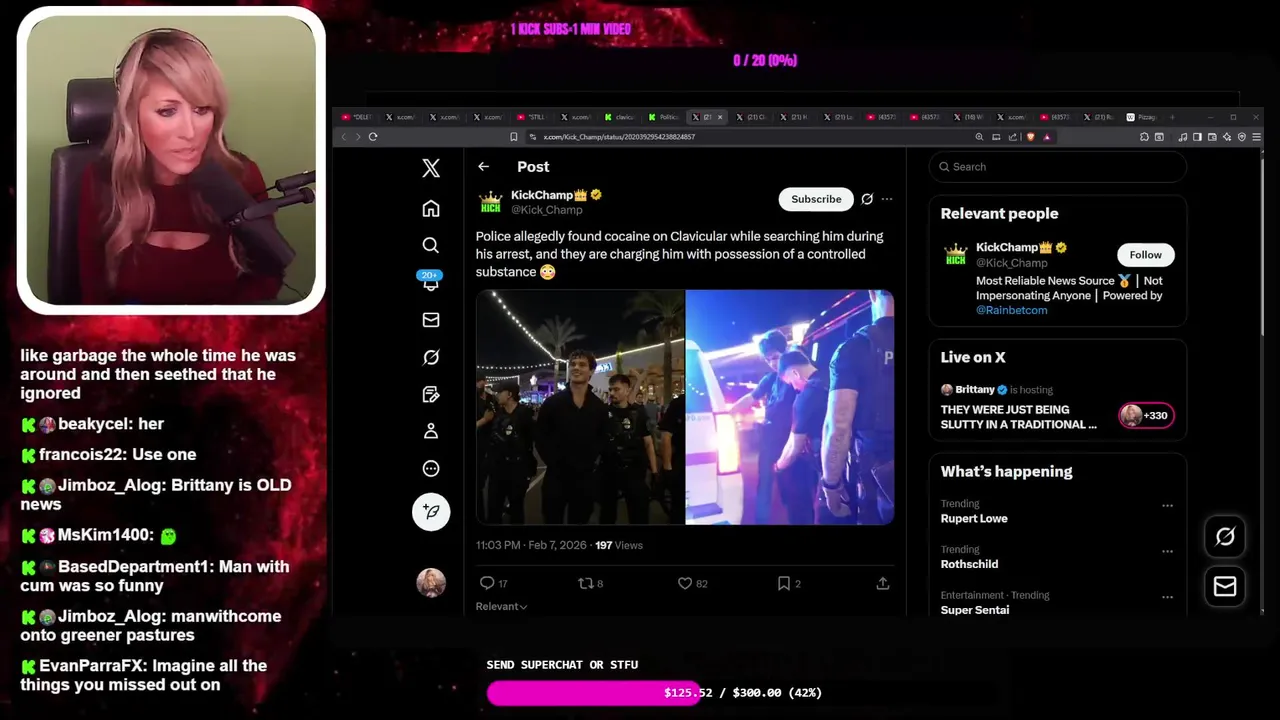Share the post via upload icon

point(883,583)
